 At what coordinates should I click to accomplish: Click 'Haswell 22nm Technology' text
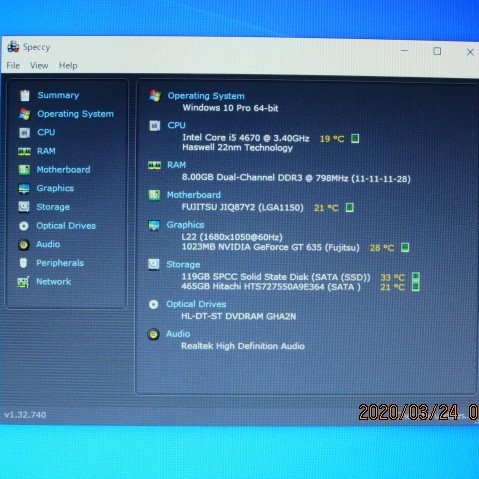coord(237,148)
